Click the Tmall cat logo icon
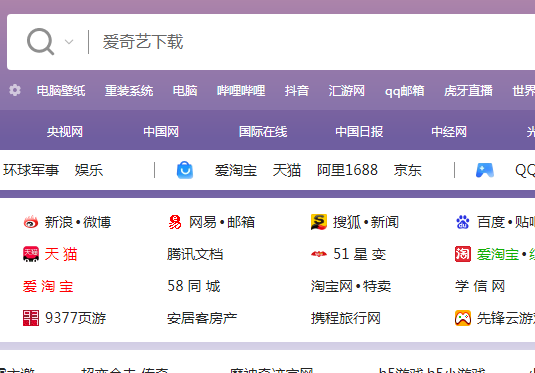 [31, 254]
